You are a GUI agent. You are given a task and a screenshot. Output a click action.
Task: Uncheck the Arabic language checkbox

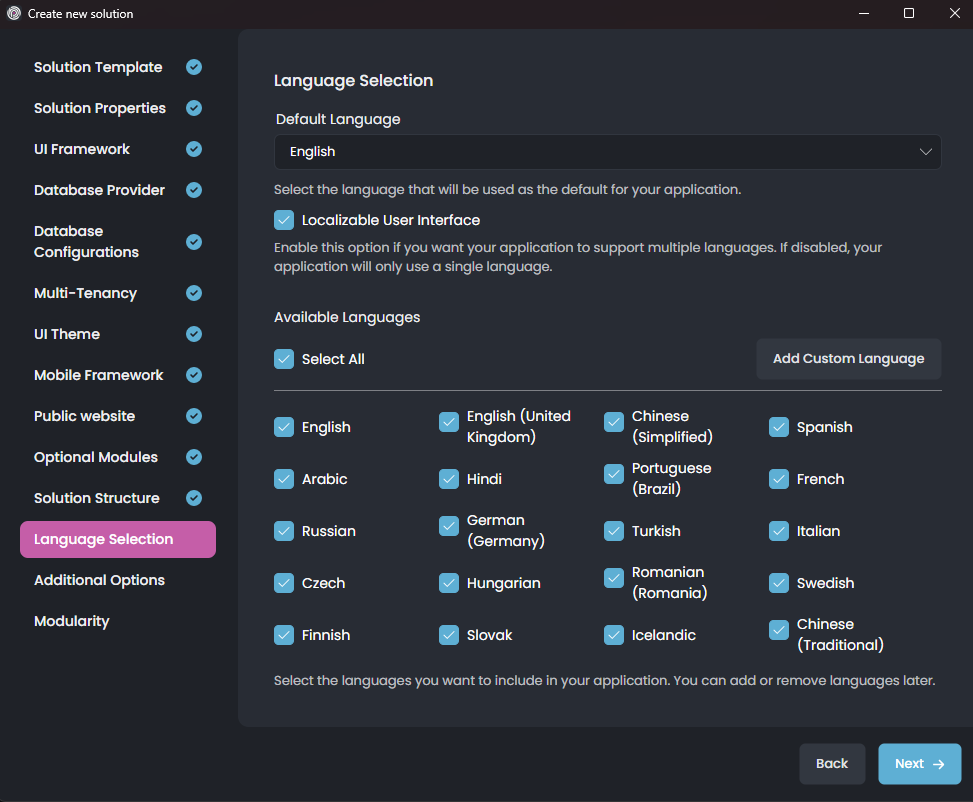pos(284,478)
